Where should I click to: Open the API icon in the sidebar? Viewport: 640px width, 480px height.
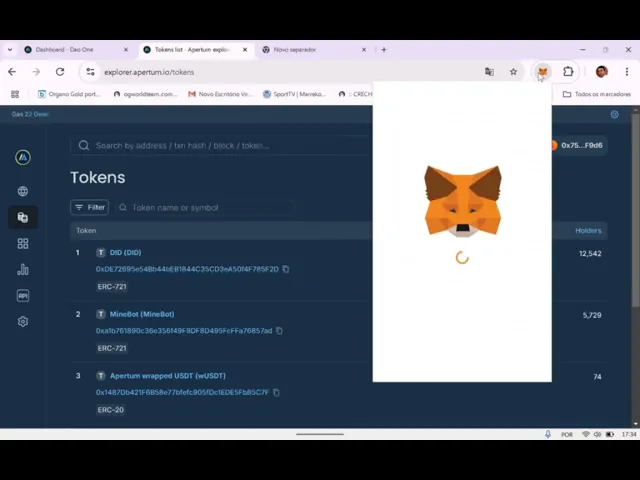click(x=23, y=296)
